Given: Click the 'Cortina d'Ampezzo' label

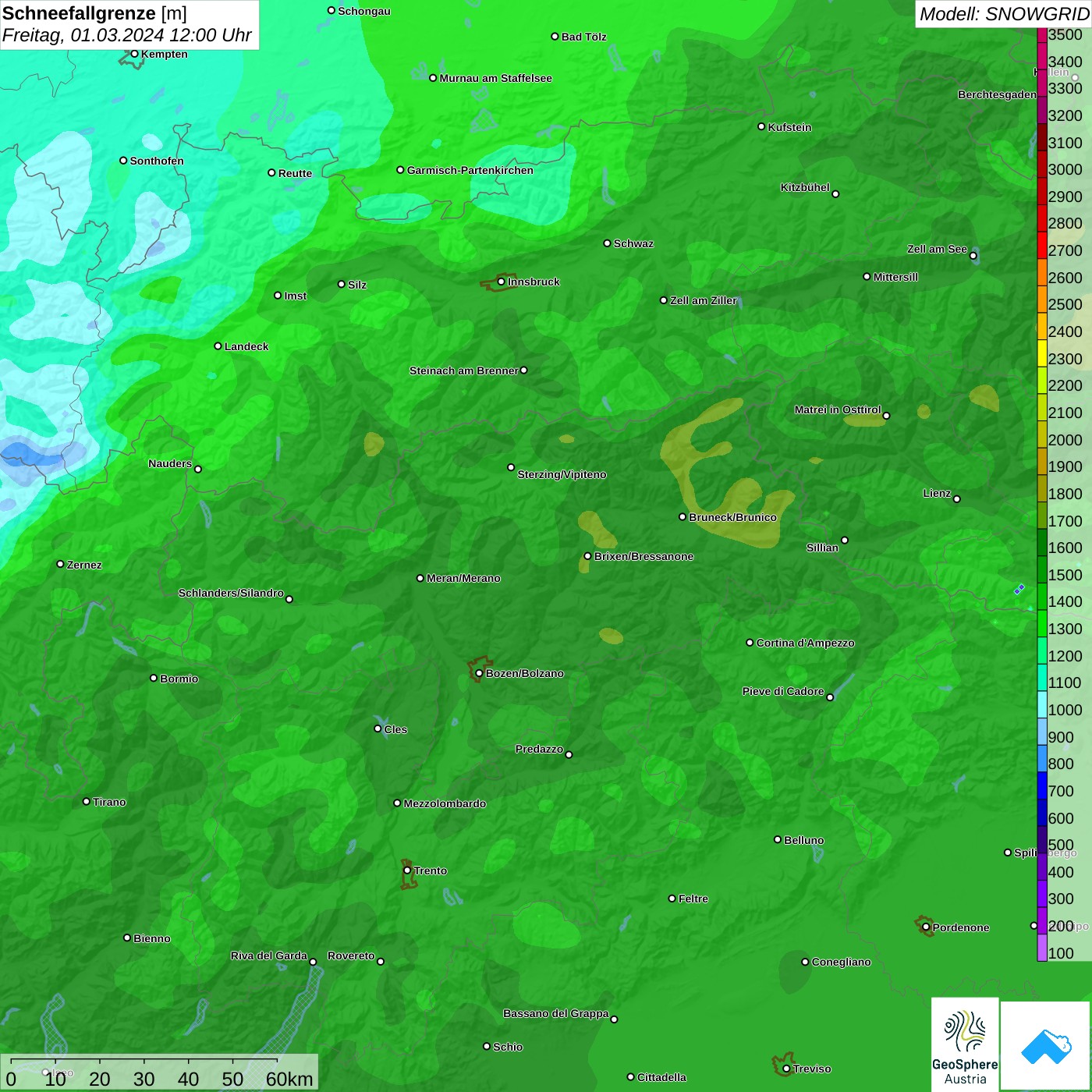Looking at the screenshot, I should pos(805,643).
